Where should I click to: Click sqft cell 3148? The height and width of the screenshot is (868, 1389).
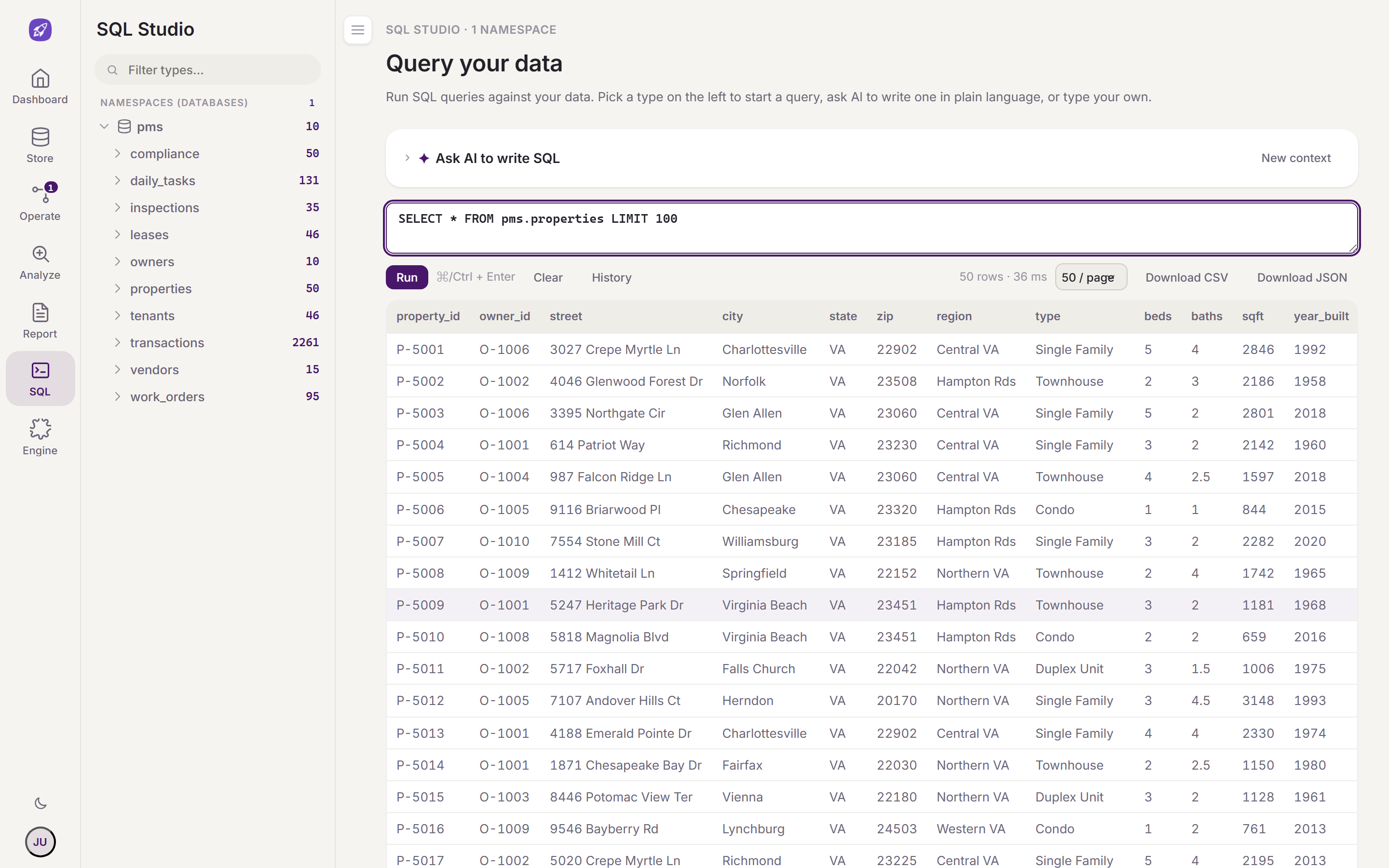1258,700
